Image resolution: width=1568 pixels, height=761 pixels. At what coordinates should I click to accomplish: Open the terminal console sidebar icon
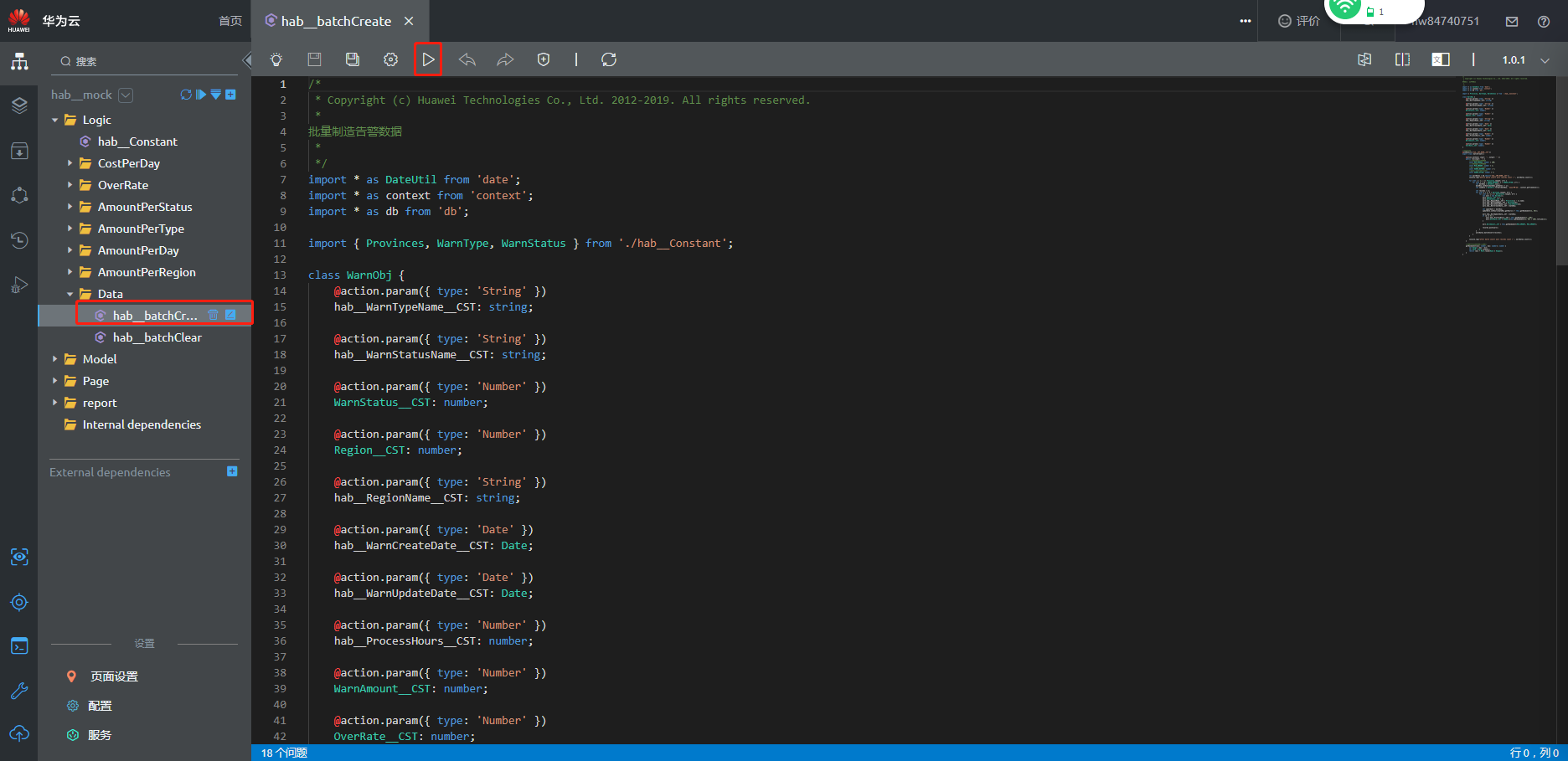click(x=19, y=645)
